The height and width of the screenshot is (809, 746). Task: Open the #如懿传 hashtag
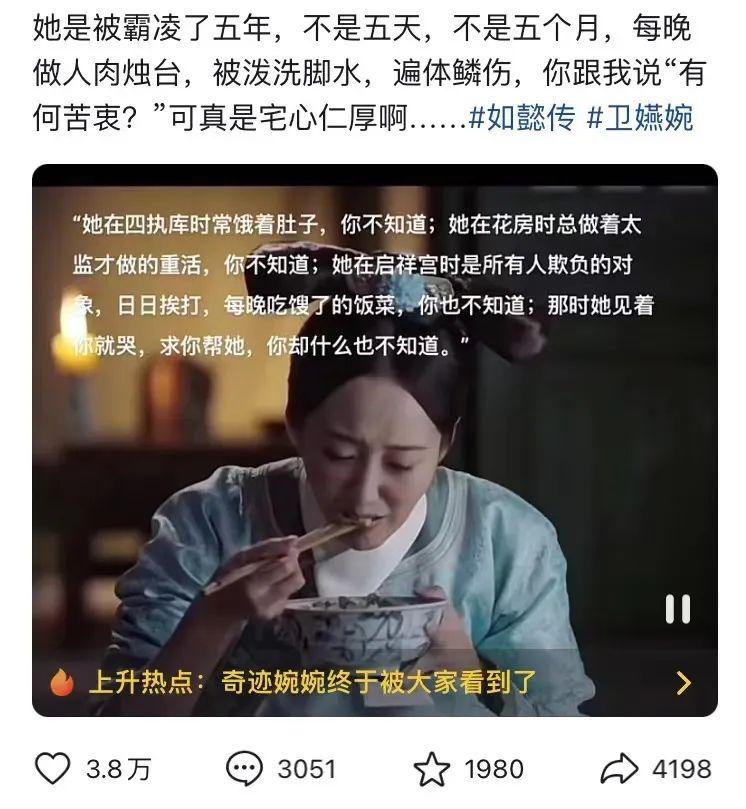click(x=522, y=117)
